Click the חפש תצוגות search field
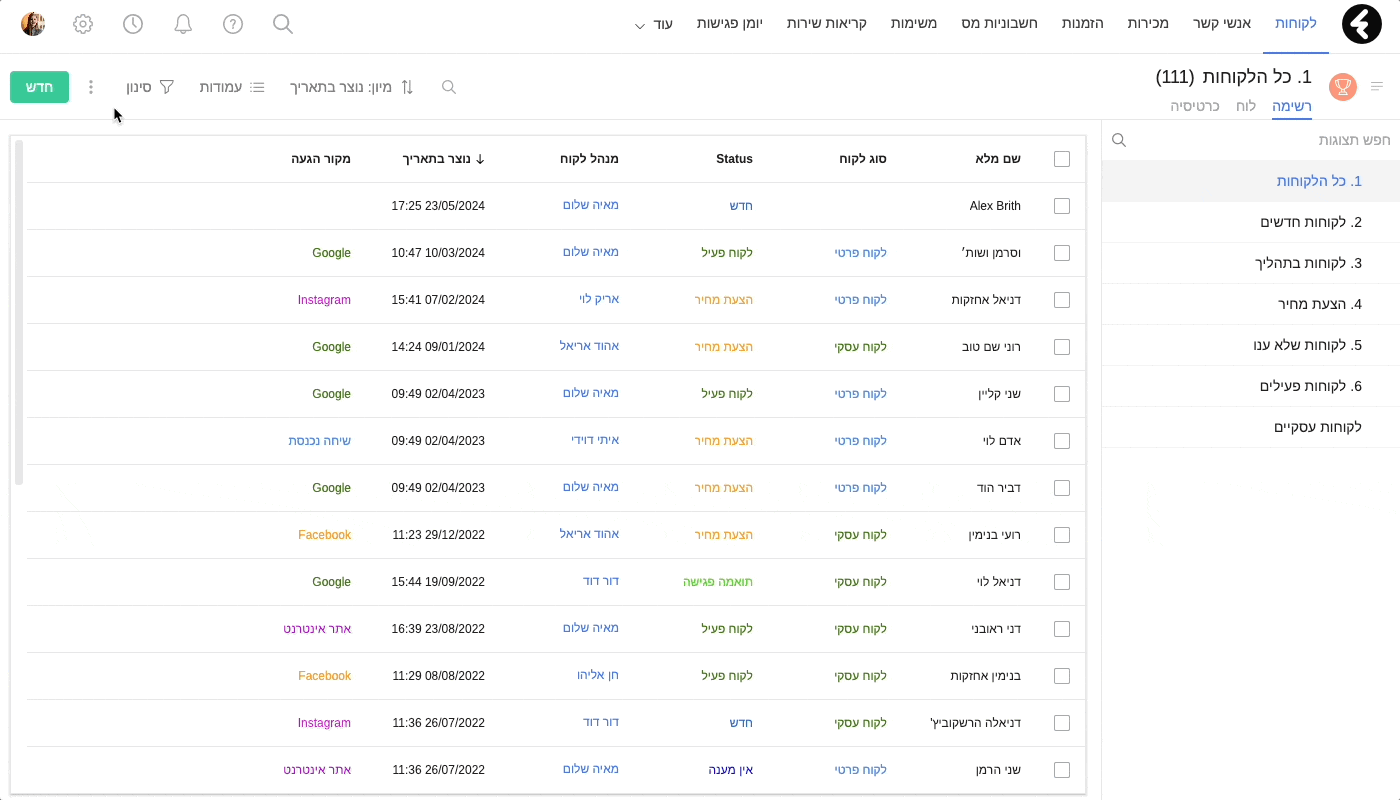This screenshot has height=800, width=1400. point(1250,140)
